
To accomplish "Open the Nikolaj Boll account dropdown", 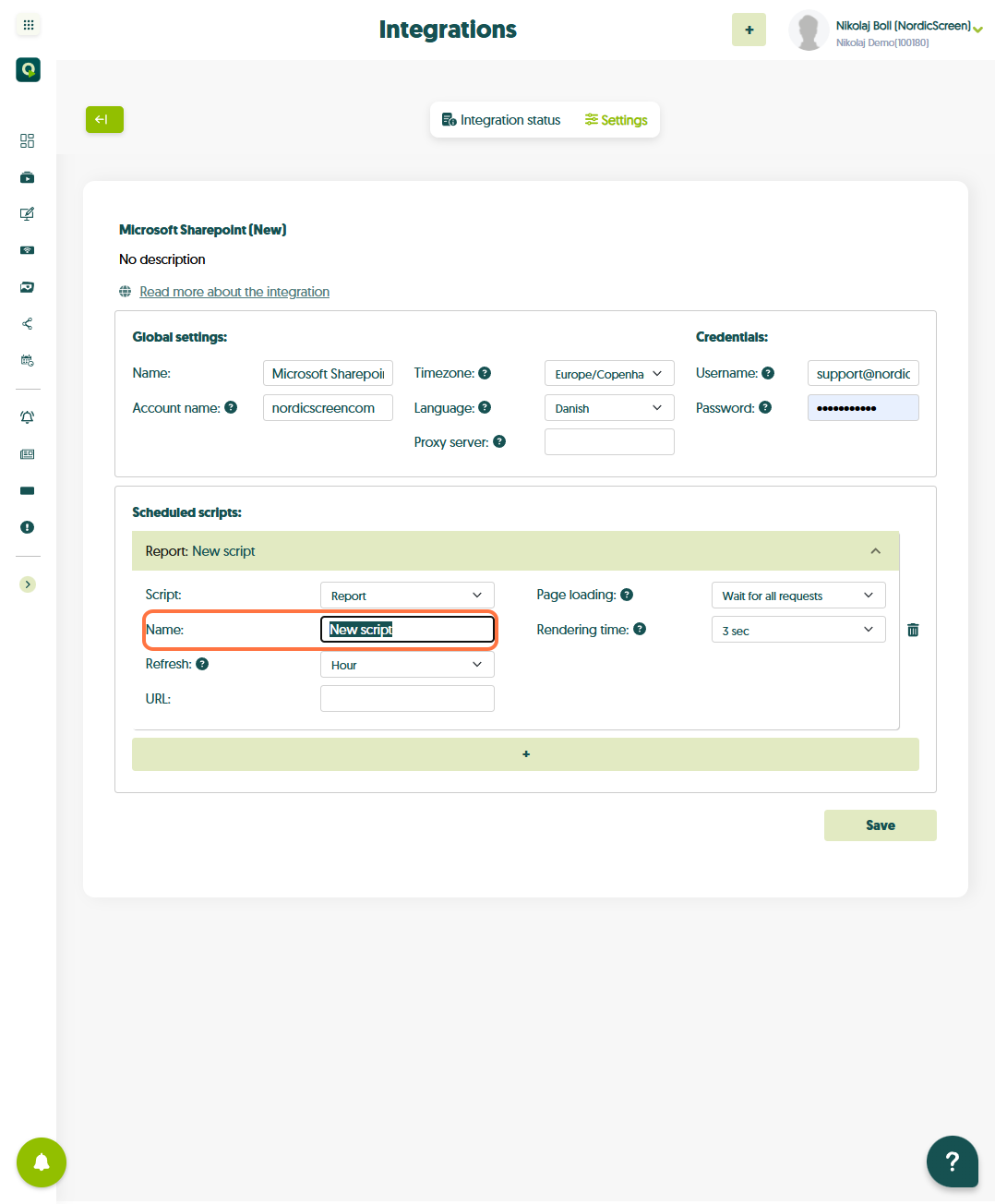I will pyautogui.click(x=909, y=32).
